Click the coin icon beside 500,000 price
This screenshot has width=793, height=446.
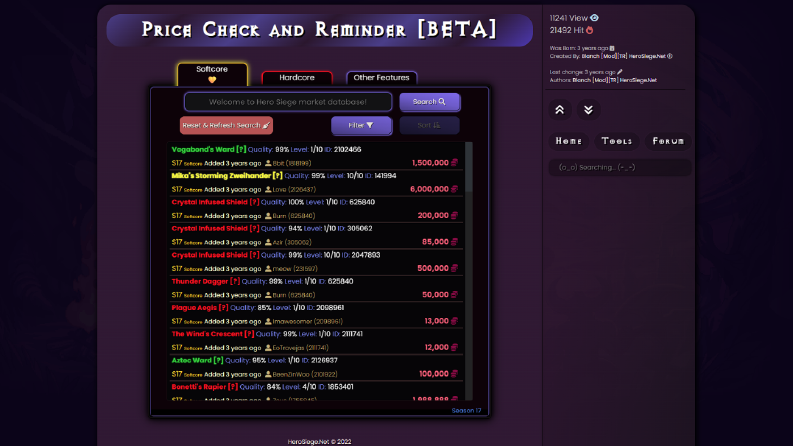coord(454,268)
